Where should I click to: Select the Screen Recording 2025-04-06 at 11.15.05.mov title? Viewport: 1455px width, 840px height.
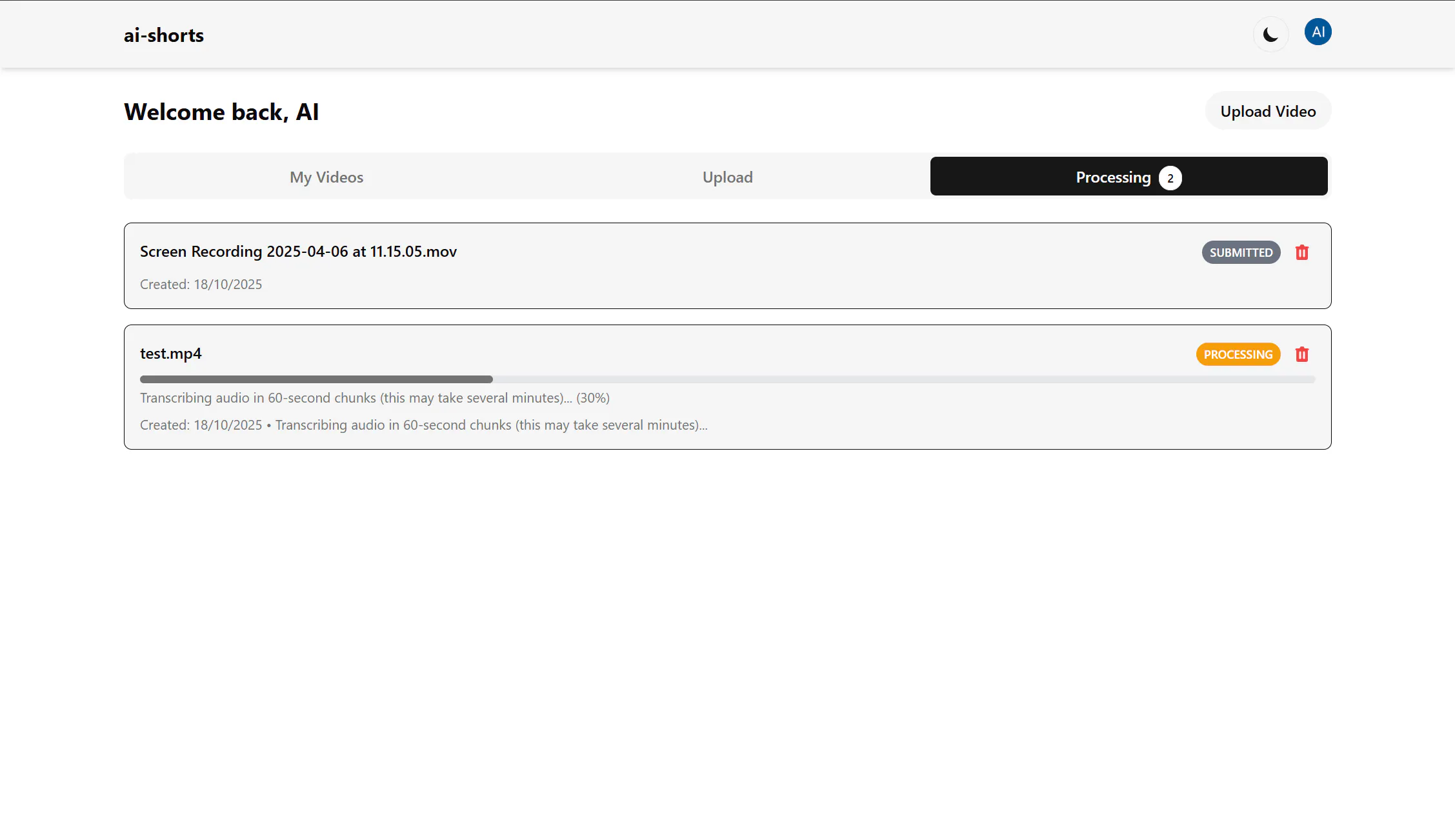tap(298, 252)
